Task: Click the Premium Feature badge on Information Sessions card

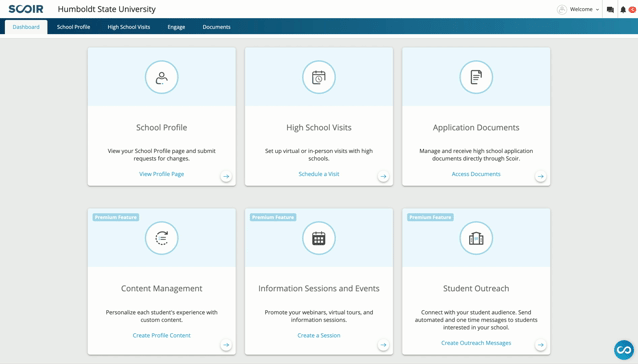Action: [x=273, y=217]
